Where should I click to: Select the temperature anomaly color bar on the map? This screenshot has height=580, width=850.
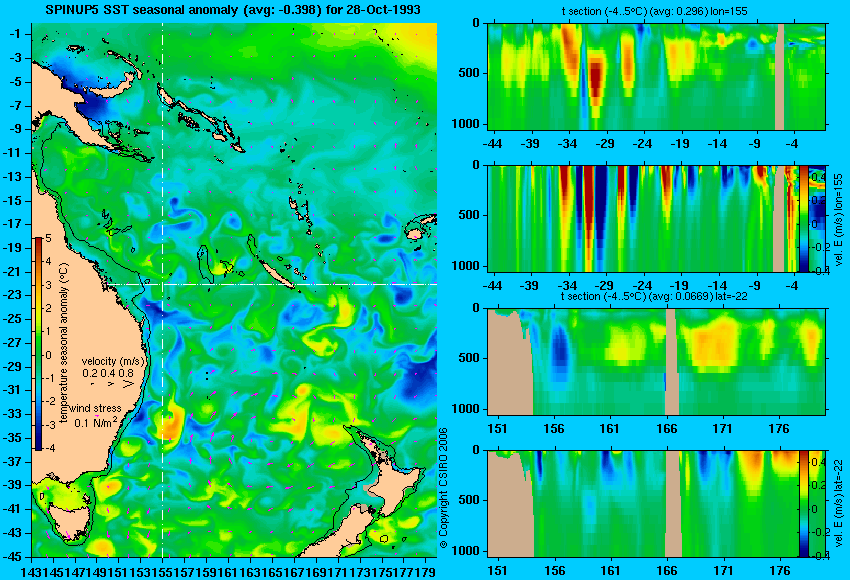39,344
